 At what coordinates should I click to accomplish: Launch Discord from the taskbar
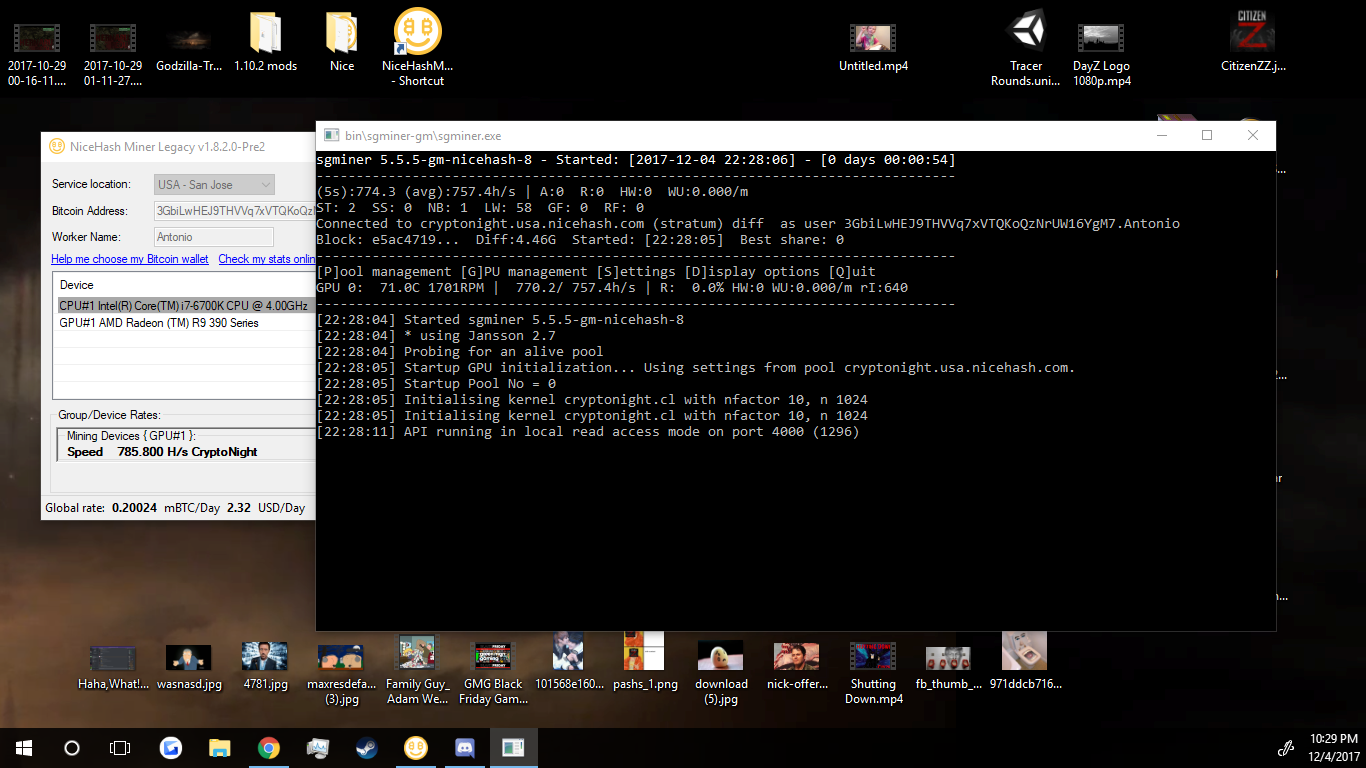(464, 747)
